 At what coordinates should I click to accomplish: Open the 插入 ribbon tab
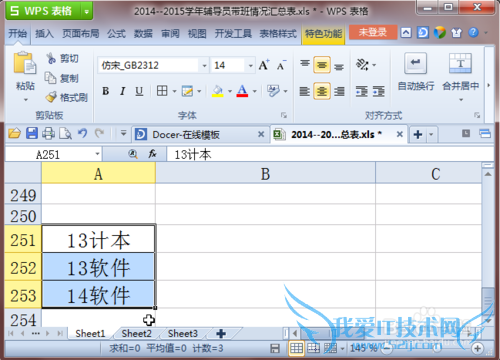point(44,33)
